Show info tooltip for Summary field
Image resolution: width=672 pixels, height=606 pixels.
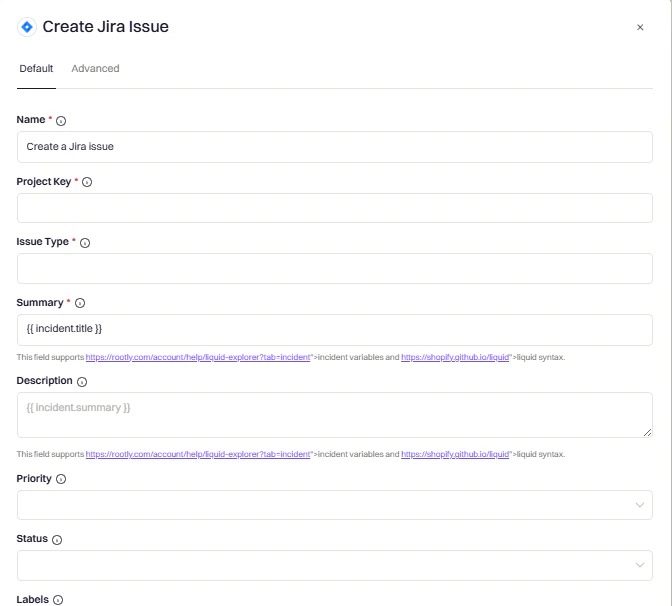(80, 303)
